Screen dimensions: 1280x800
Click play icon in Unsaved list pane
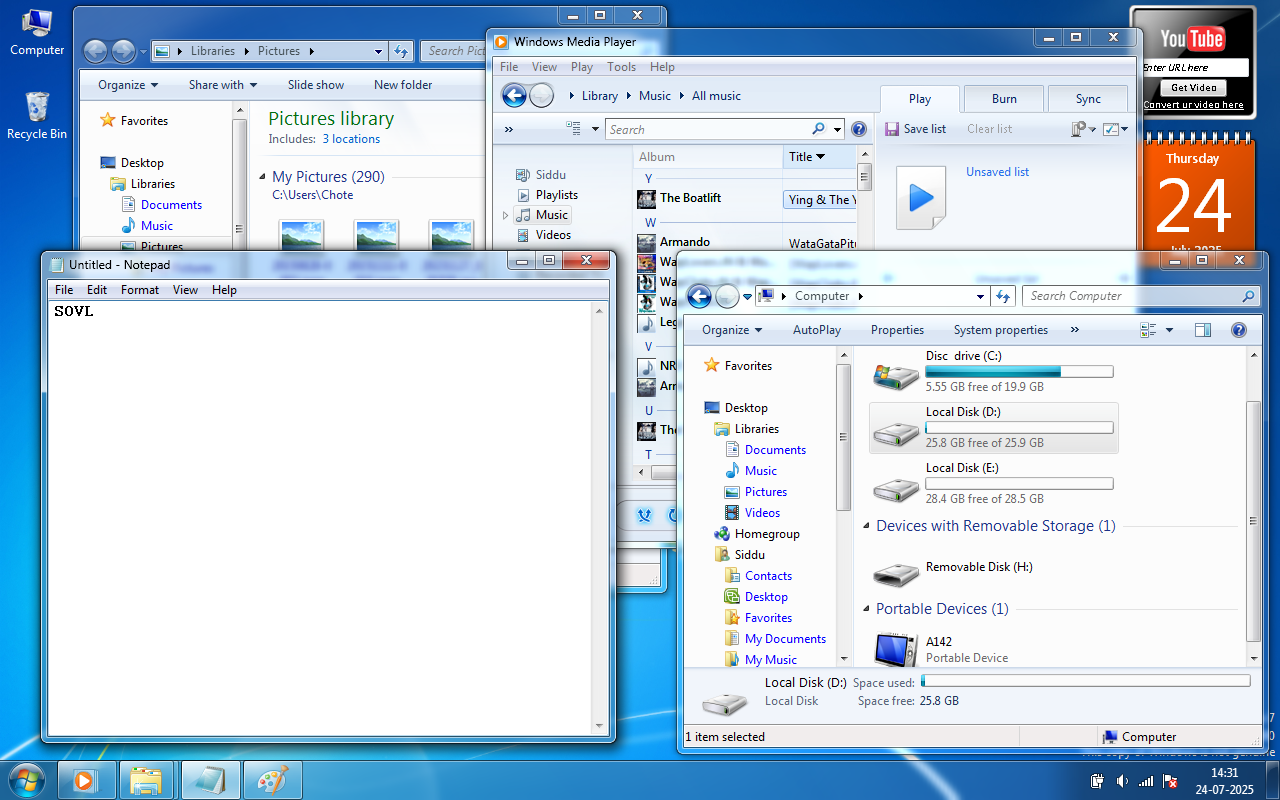tap(921, 197)
